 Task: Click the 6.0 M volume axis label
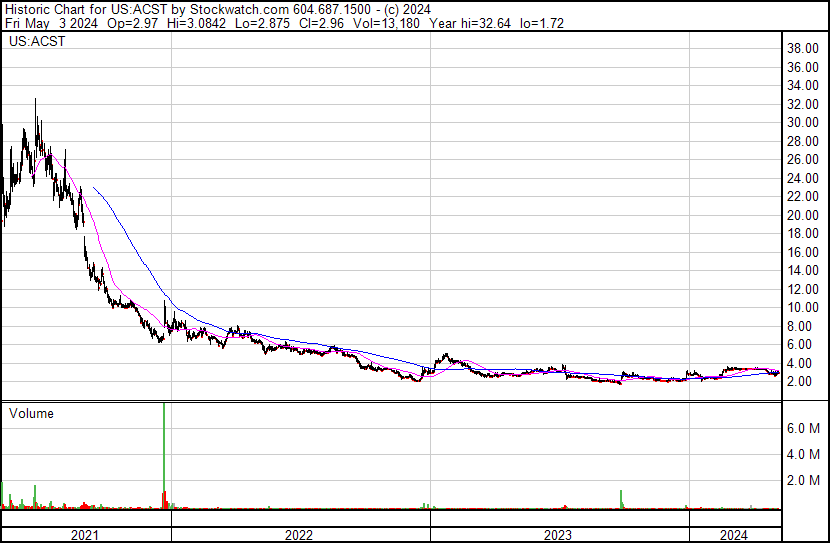(804, 428)
